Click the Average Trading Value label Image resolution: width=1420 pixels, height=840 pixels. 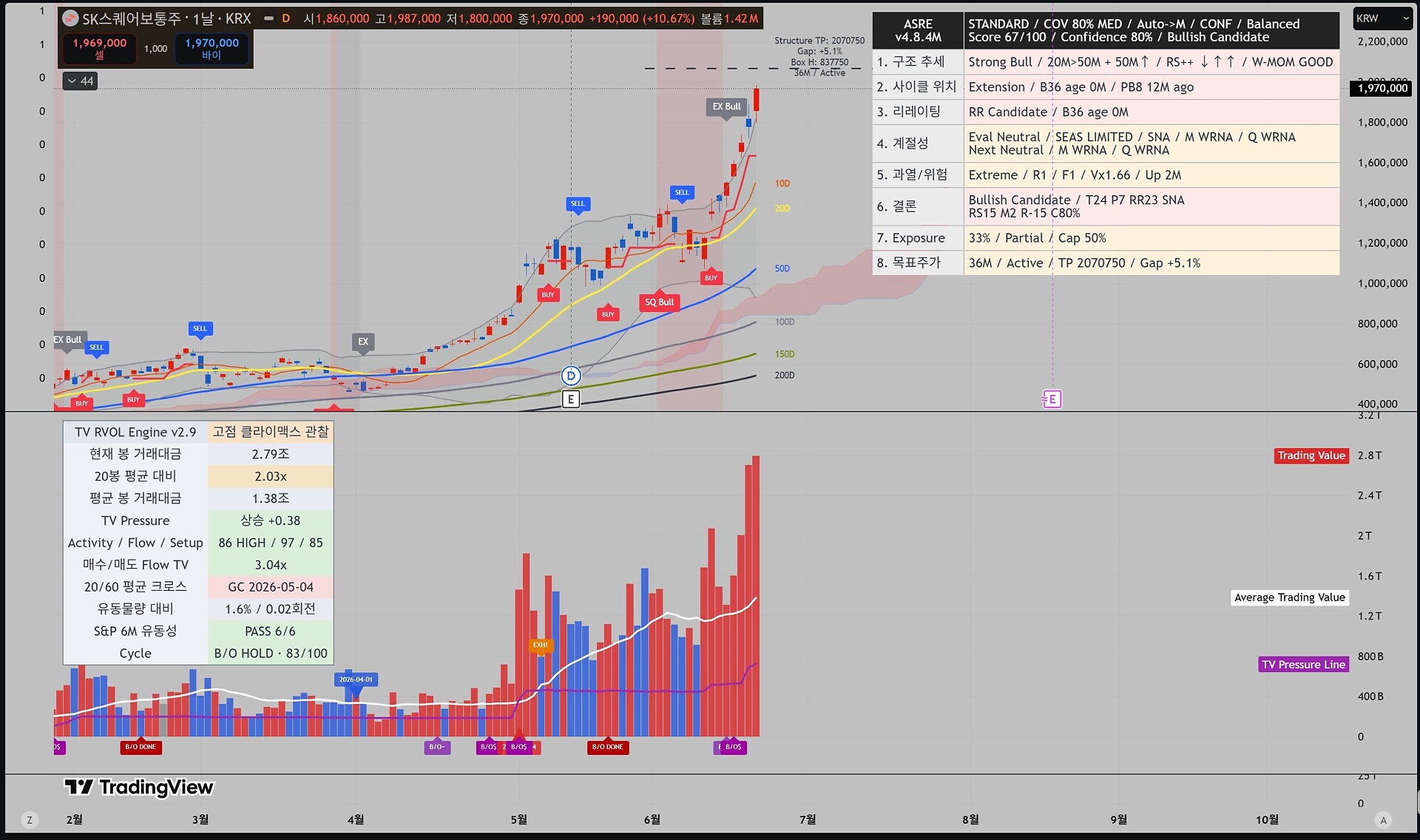point(1290,597)
